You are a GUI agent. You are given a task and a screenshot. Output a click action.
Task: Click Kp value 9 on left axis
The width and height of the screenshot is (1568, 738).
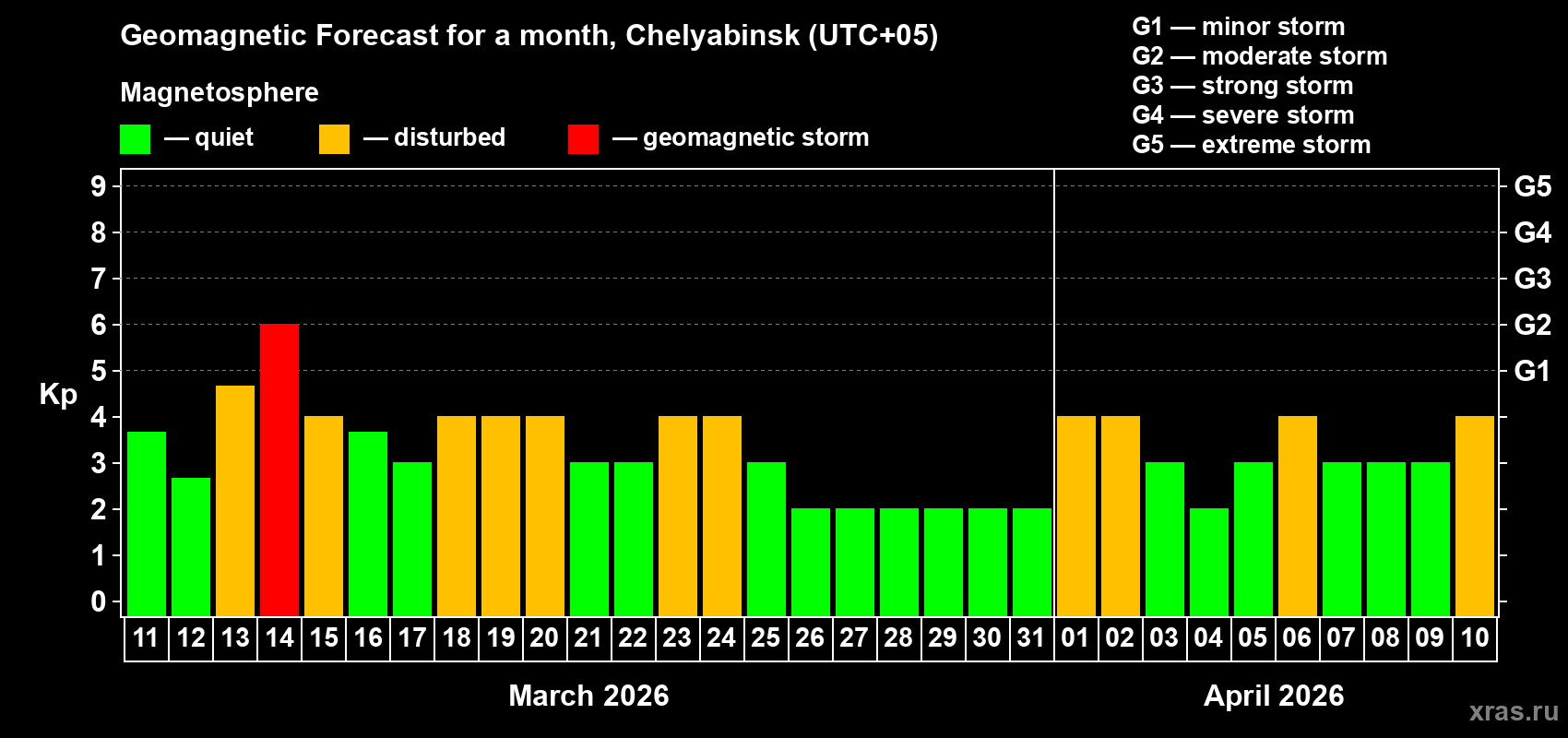99,186
